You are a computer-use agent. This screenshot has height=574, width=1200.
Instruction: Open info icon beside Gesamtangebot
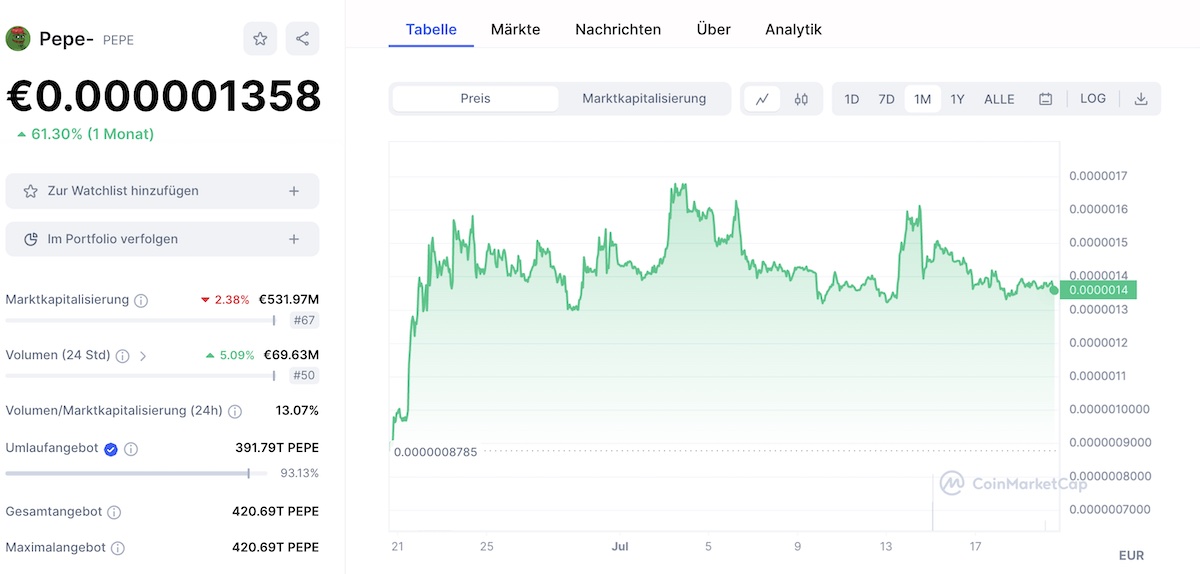click(114, 512)
